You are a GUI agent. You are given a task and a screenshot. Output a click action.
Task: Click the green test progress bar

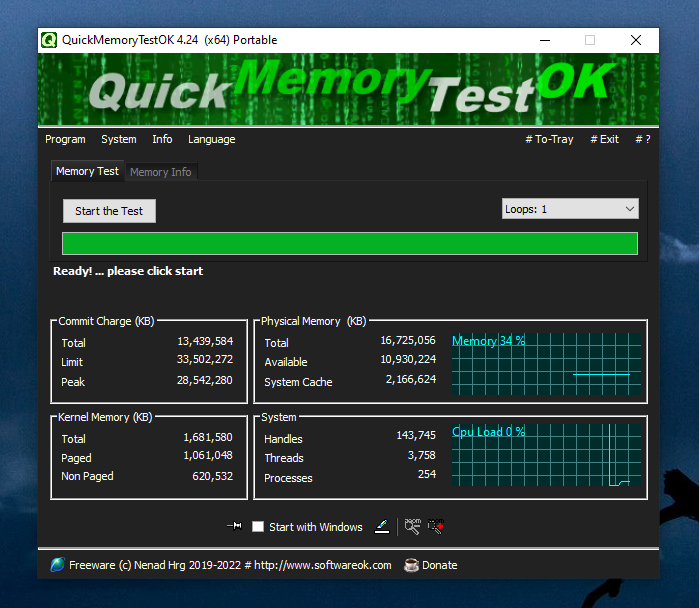click(350, 243)
